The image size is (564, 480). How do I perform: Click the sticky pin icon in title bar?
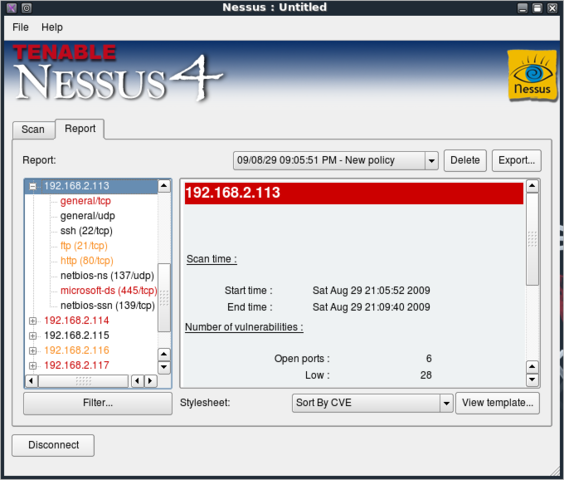27,8
